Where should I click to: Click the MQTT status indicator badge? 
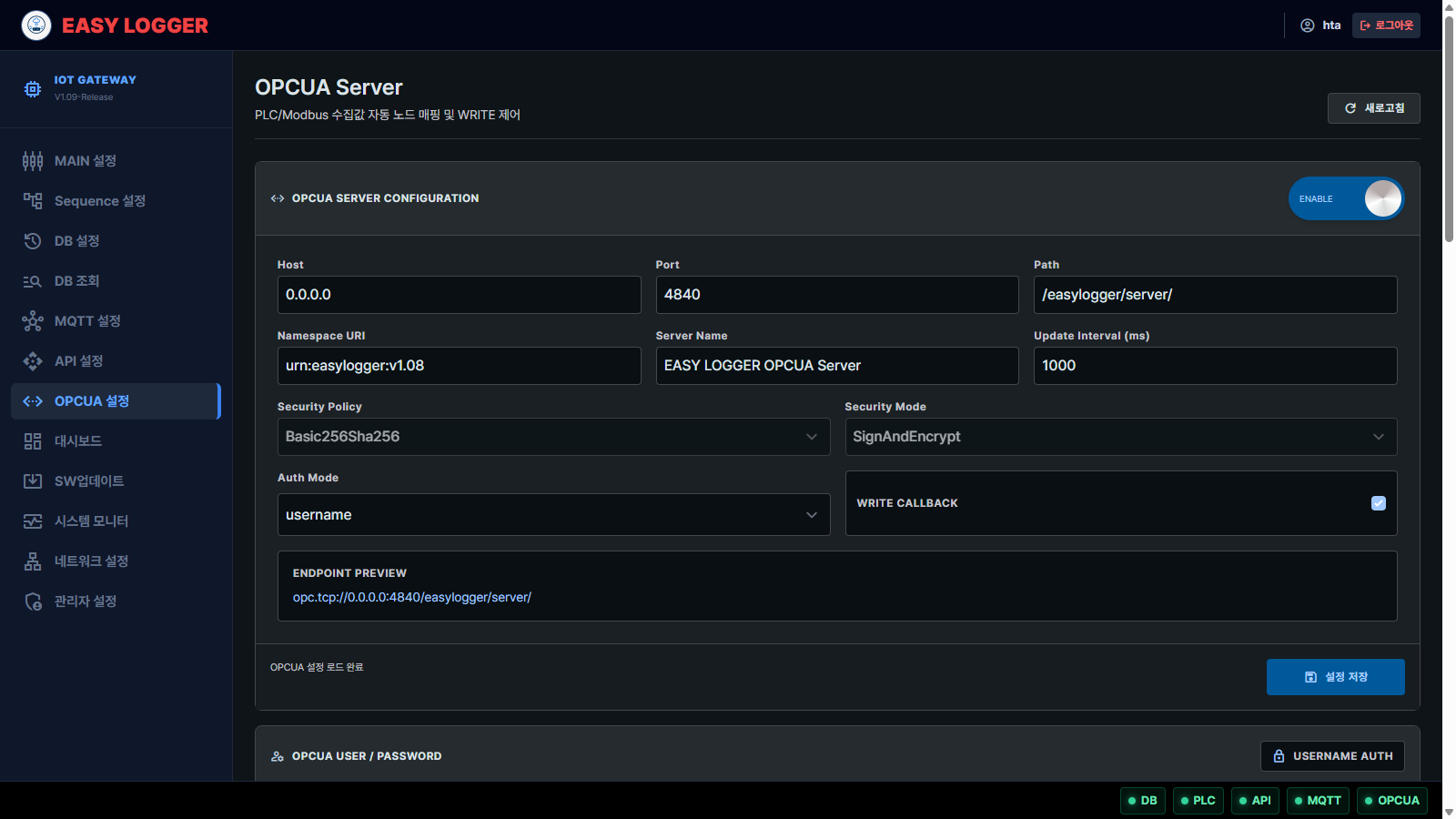pyautogui.click(x=1318, y=801)
